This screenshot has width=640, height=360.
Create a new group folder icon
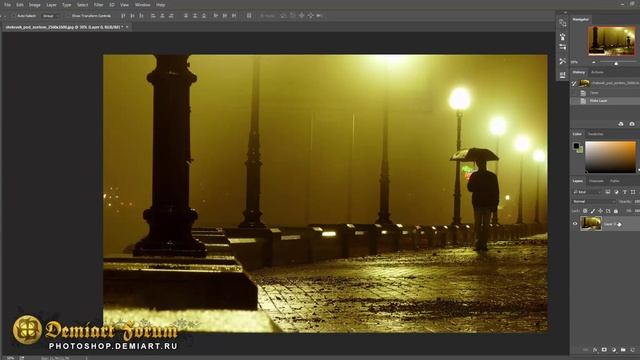point(623,350)
